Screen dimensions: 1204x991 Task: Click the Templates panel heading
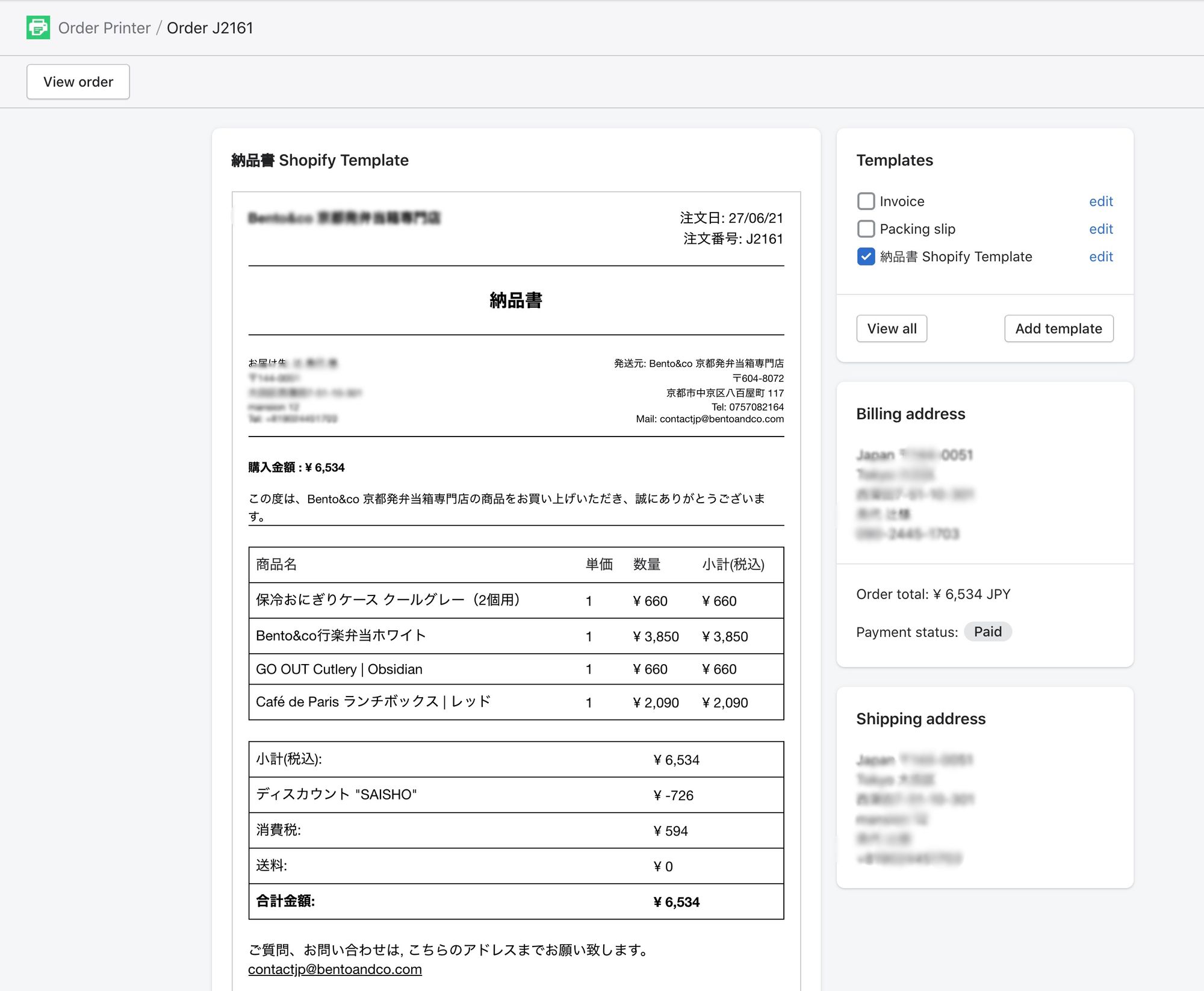[895, 160]
